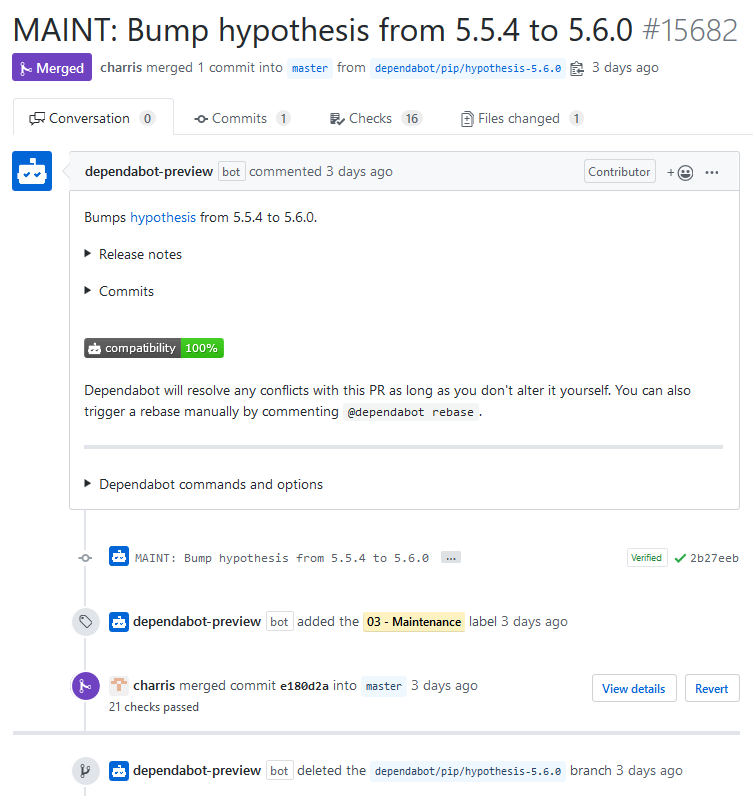Click deleted branch name dependabot/pip/hypothesis-5.6.0
Viewport: 753px width, 796px height.
(468, 771)
